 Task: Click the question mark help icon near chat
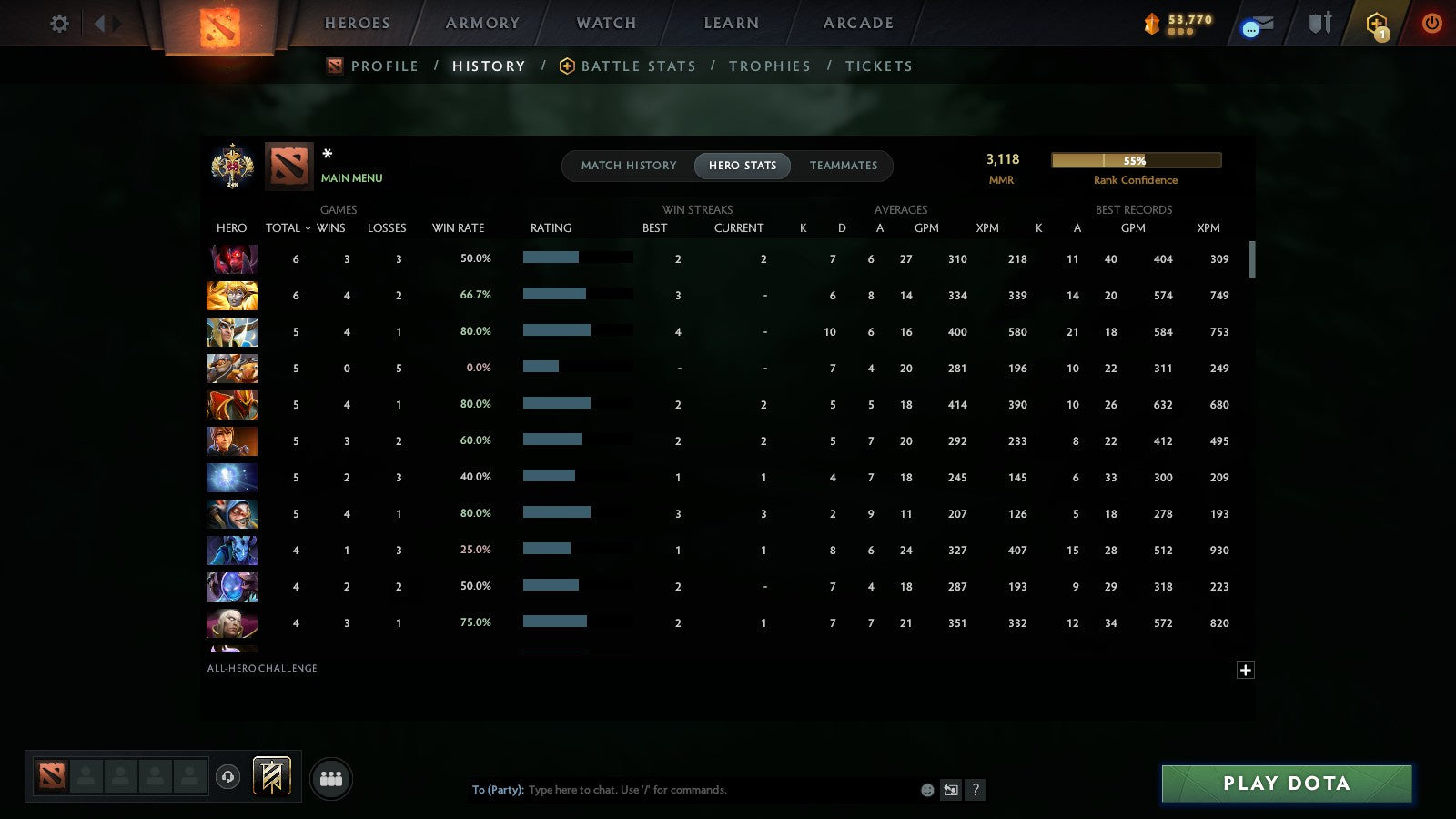point(976,790)
